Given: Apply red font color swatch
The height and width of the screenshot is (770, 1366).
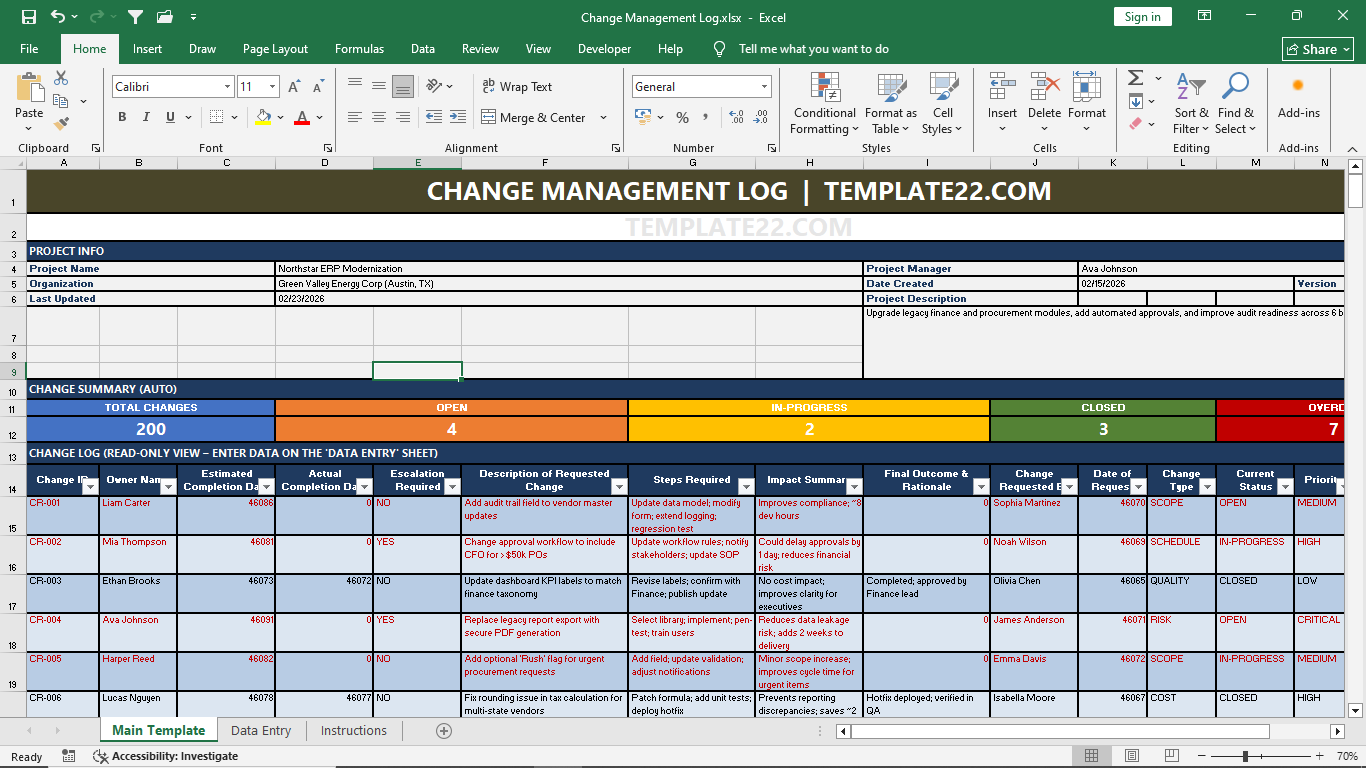Looking at the screenshot, I should (302, 117).
